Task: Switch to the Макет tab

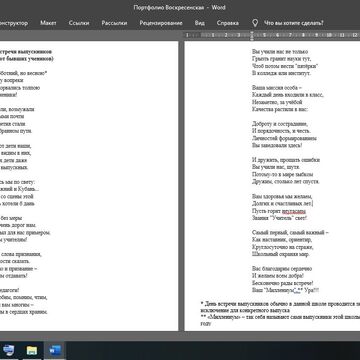Action: click(x=48, y=23)
